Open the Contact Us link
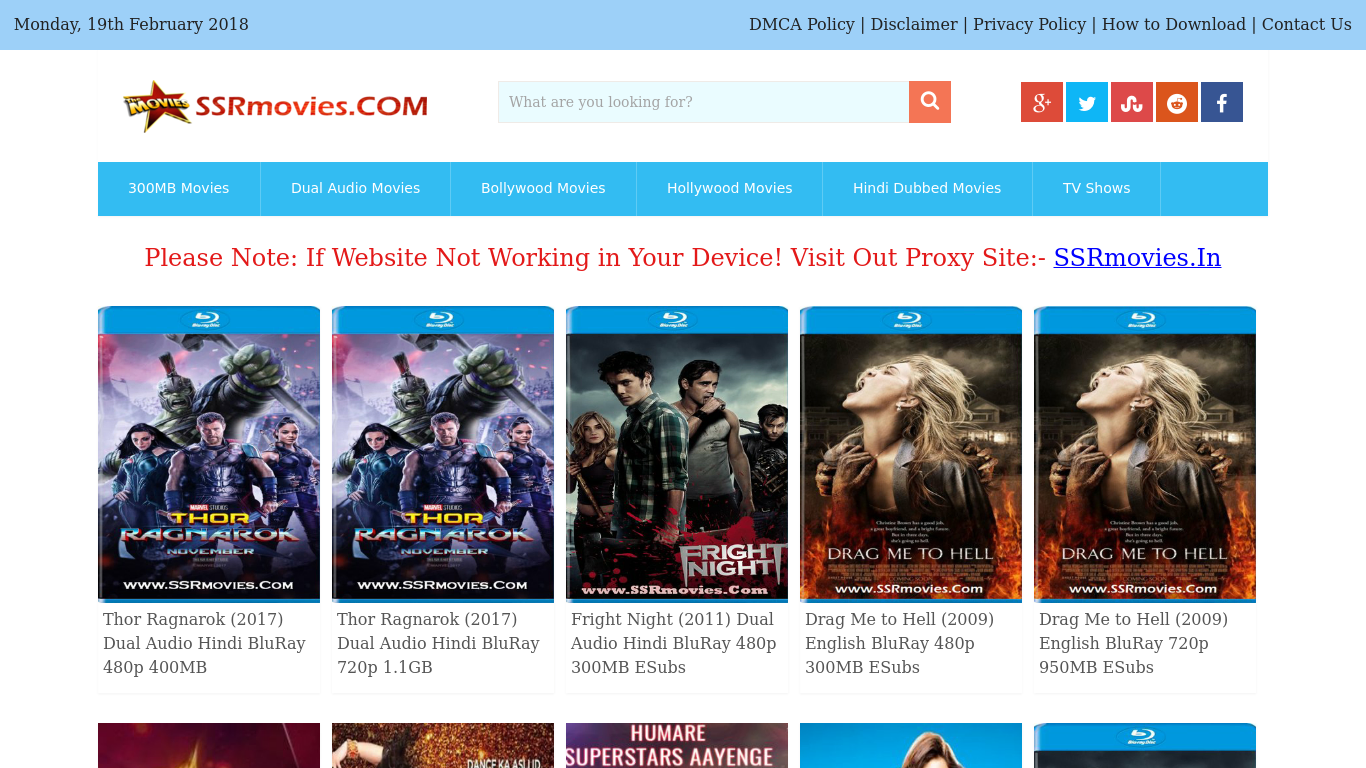1366x768 pixels. pos(1307,24)
